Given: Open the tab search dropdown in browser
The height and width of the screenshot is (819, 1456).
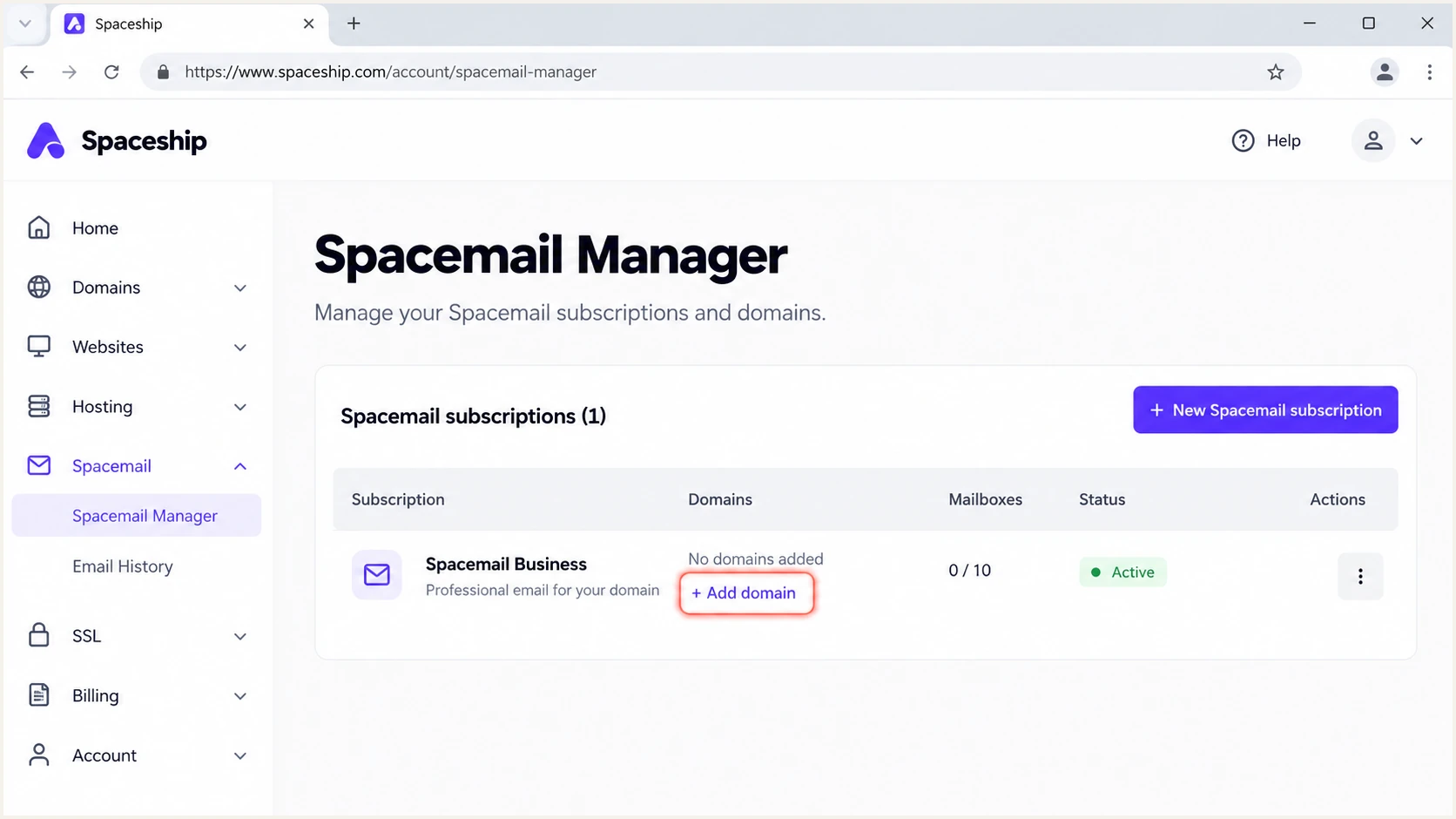Looking at the screenshot, I should coord(25,24).
